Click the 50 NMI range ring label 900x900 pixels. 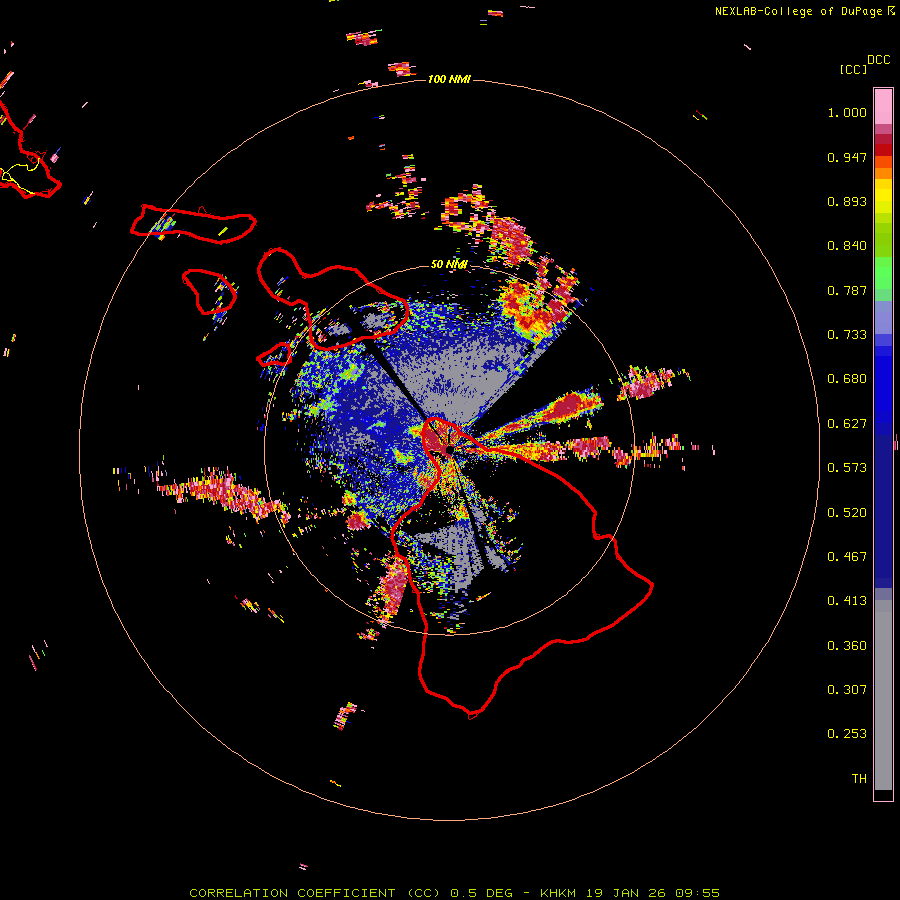coord(449,264)
